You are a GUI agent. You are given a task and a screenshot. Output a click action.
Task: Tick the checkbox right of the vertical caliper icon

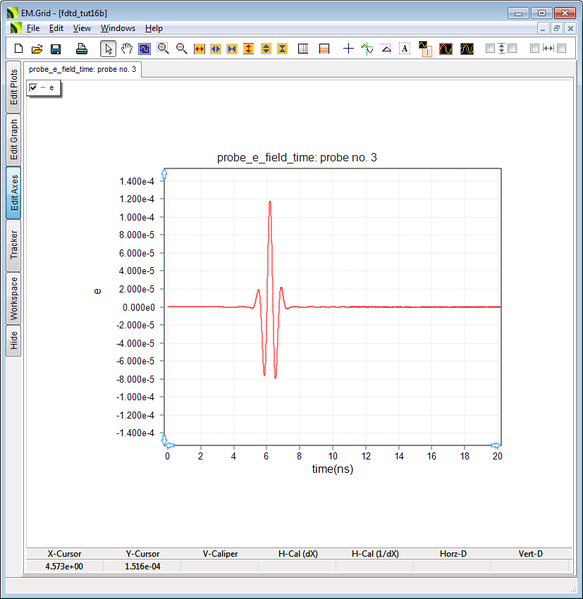(512, 48)
